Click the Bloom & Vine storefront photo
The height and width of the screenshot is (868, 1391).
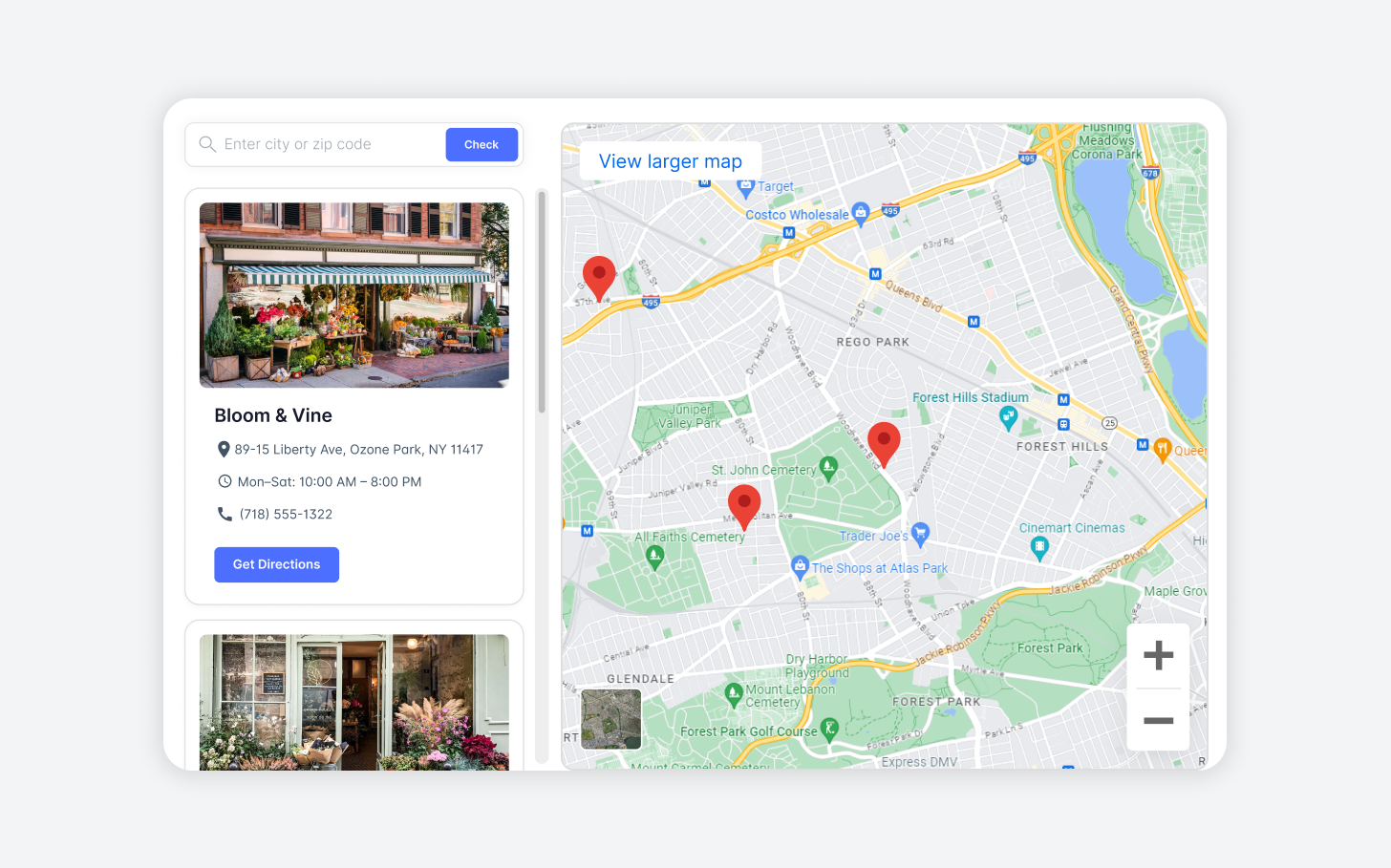354,295
